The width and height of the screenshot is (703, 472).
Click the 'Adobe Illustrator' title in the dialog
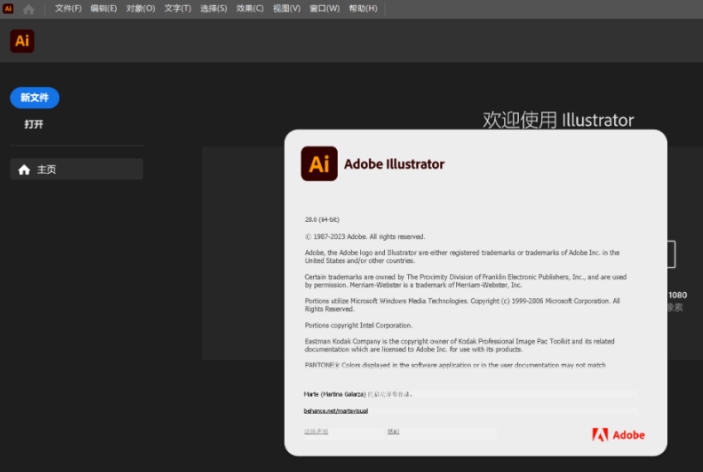(394, 164)
